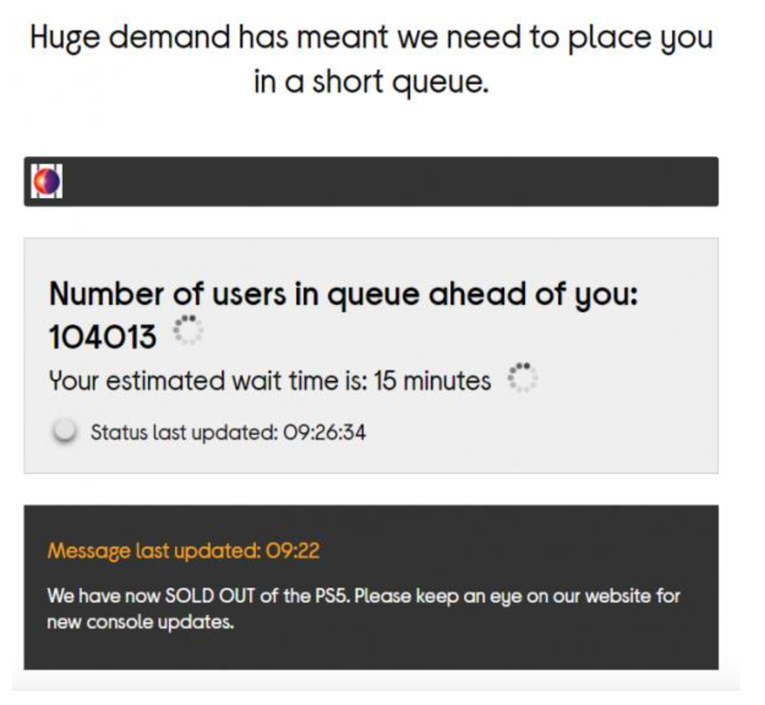Click the text new console updates

[x=141, y=623]
